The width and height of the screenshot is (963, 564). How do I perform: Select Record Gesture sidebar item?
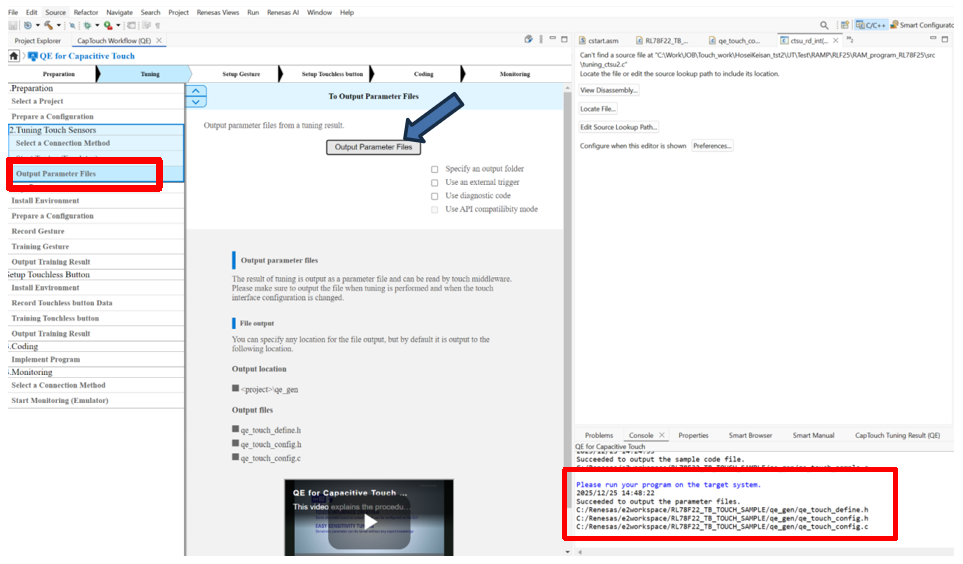click(x=96, y=232)
